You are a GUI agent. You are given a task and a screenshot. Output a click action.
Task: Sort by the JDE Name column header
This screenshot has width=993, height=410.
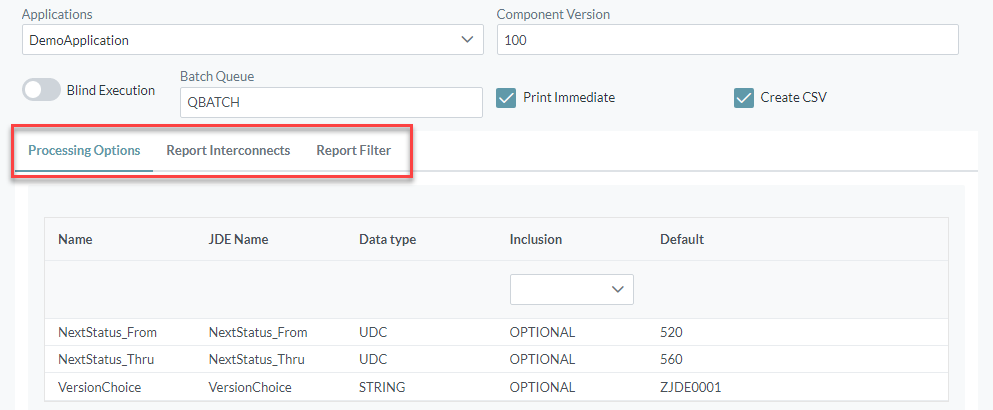pyautogui.click(x=238, y=240)
